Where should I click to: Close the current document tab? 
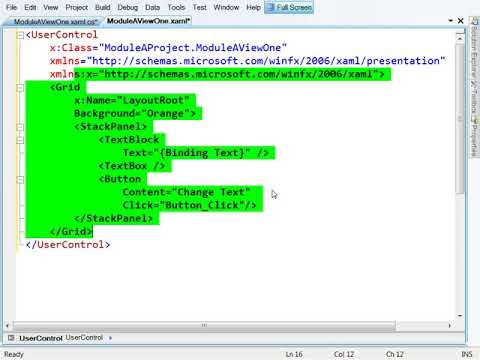click(461, 21)
